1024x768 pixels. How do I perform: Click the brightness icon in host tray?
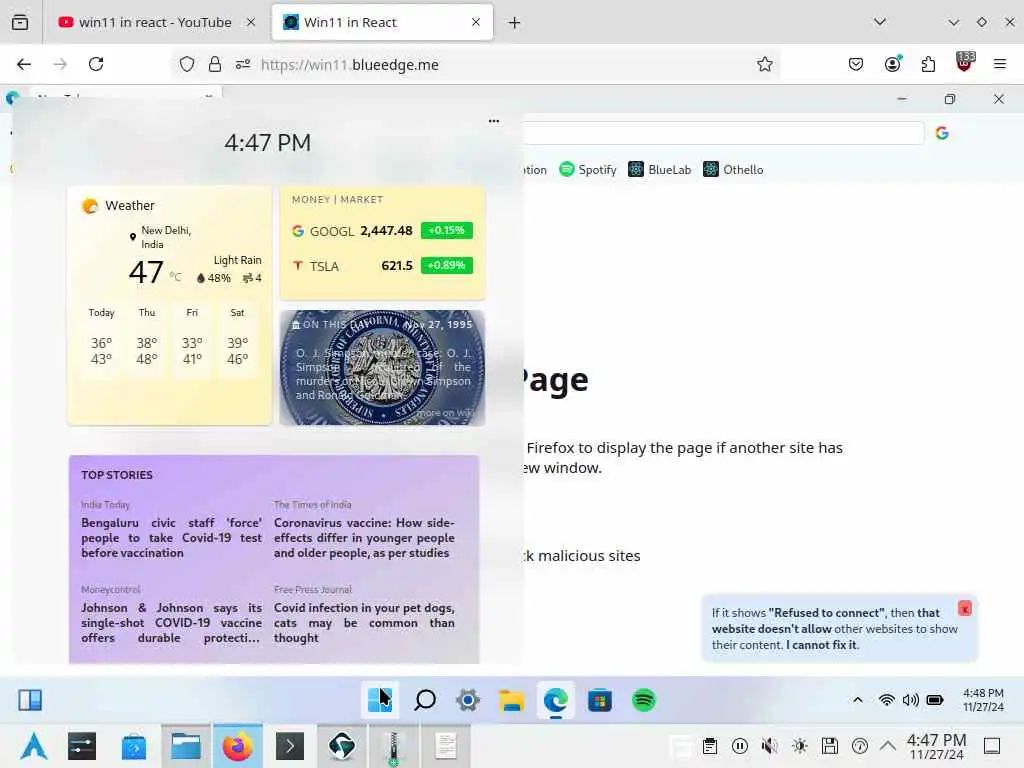(x=800, y=746)
